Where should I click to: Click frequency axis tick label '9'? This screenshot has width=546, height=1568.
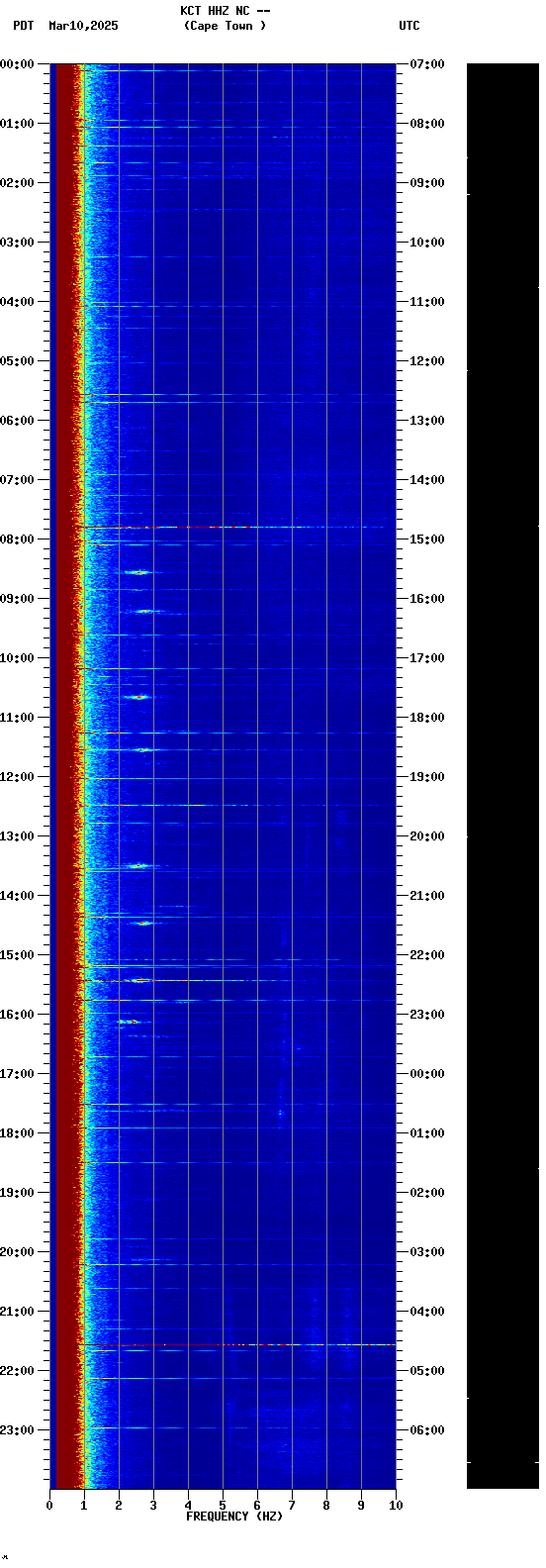click(x=361, y=1506)
